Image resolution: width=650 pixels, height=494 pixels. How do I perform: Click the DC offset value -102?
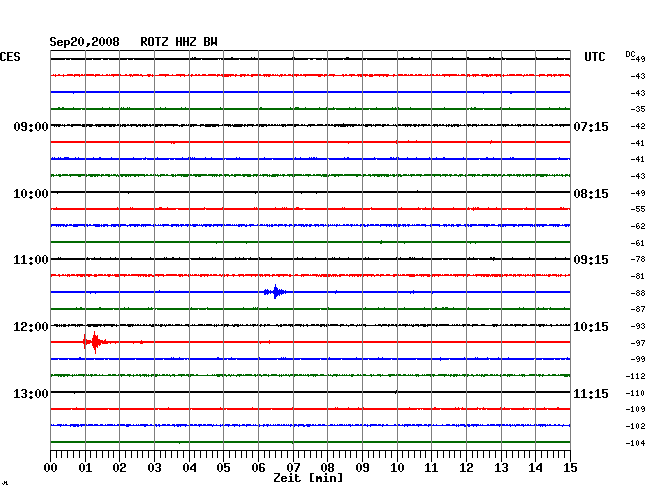coord(635,426)
